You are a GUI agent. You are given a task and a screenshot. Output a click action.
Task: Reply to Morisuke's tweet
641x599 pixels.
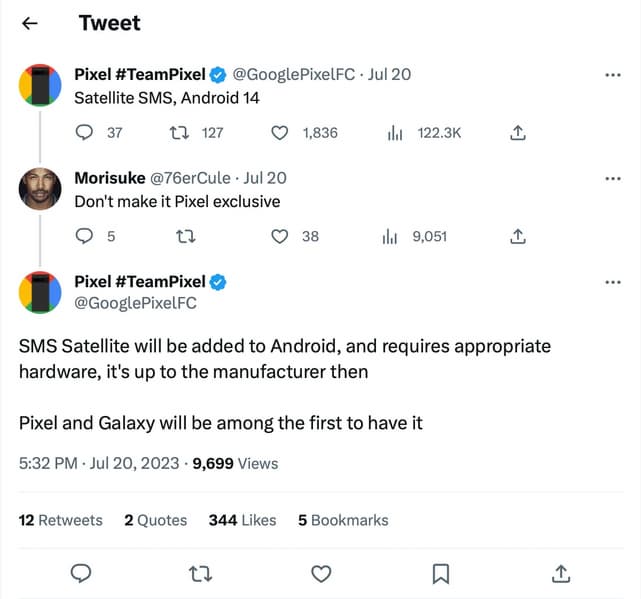click(x=85, y=237)
